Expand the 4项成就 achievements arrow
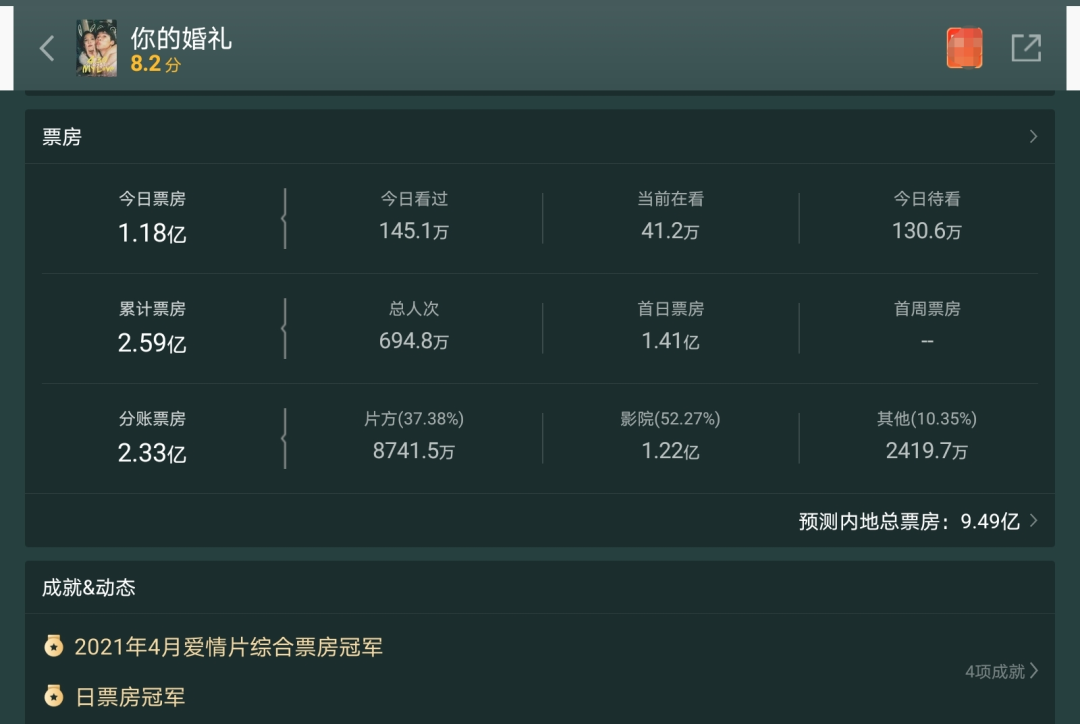Screen dimensions: 1080x724 pyautogui.click(x=1034, y=671)
